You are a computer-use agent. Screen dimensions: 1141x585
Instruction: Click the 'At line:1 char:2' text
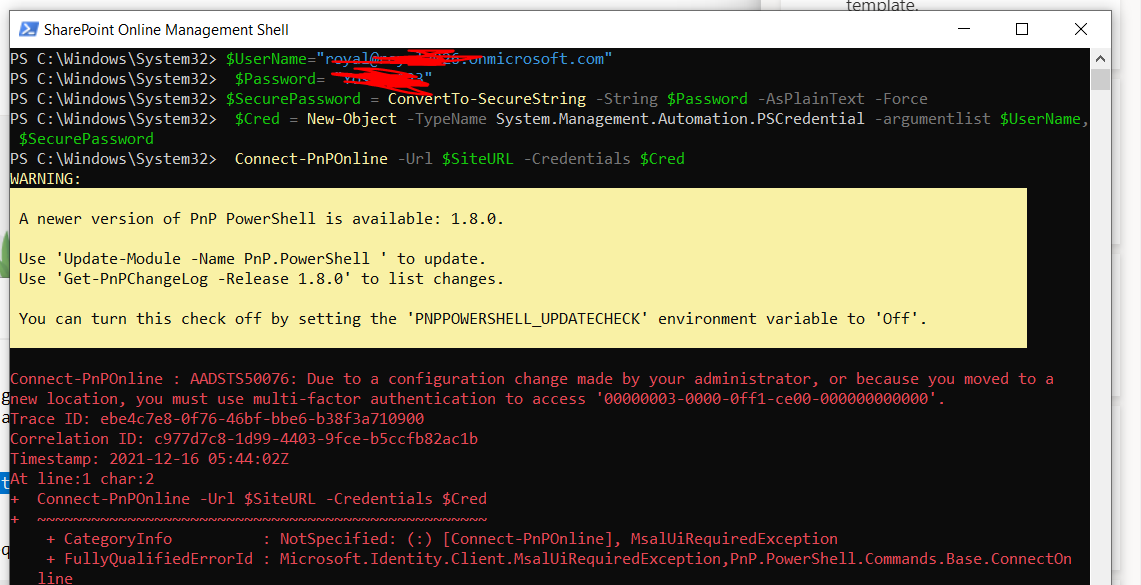point(82,479)
